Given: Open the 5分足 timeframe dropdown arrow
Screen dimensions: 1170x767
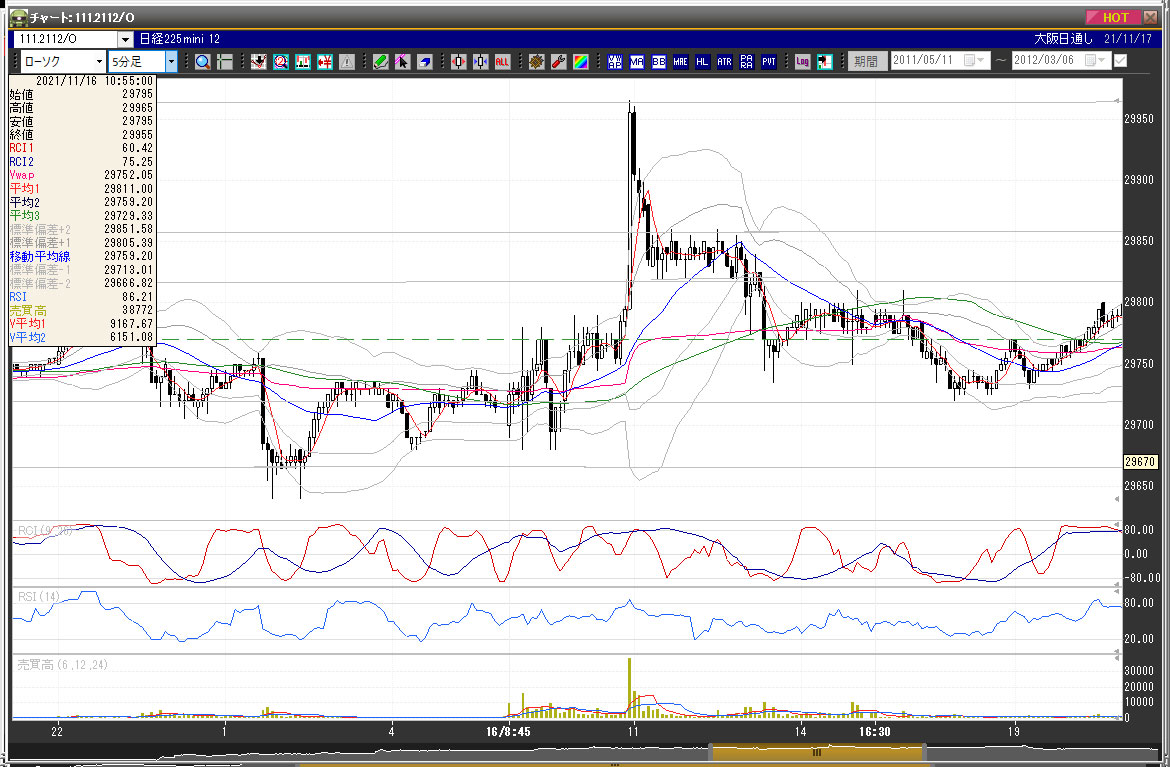Looking at the screenshot, I should pyautogui.click(x=172, y=61).
